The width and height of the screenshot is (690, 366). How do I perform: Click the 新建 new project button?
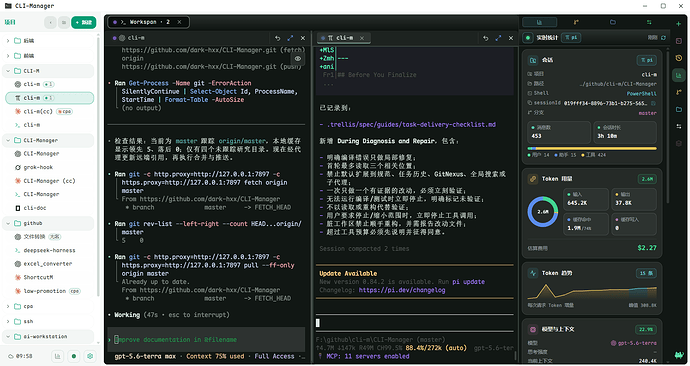84,22
